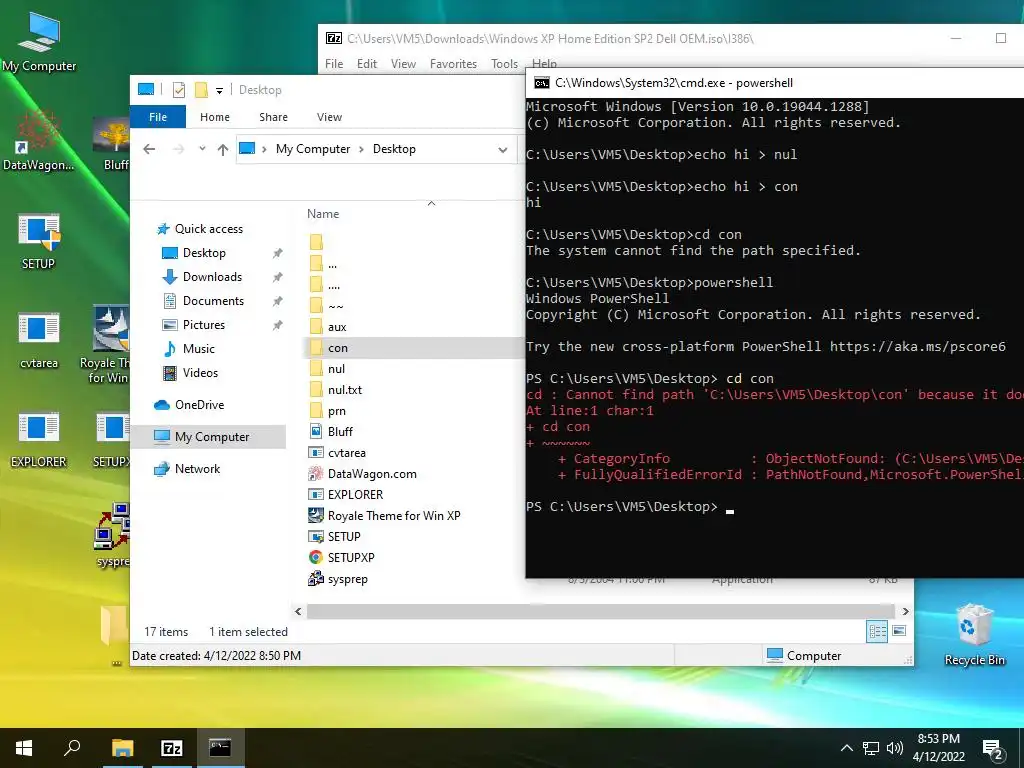Switch to Details view layout

[x=877, y=631]
